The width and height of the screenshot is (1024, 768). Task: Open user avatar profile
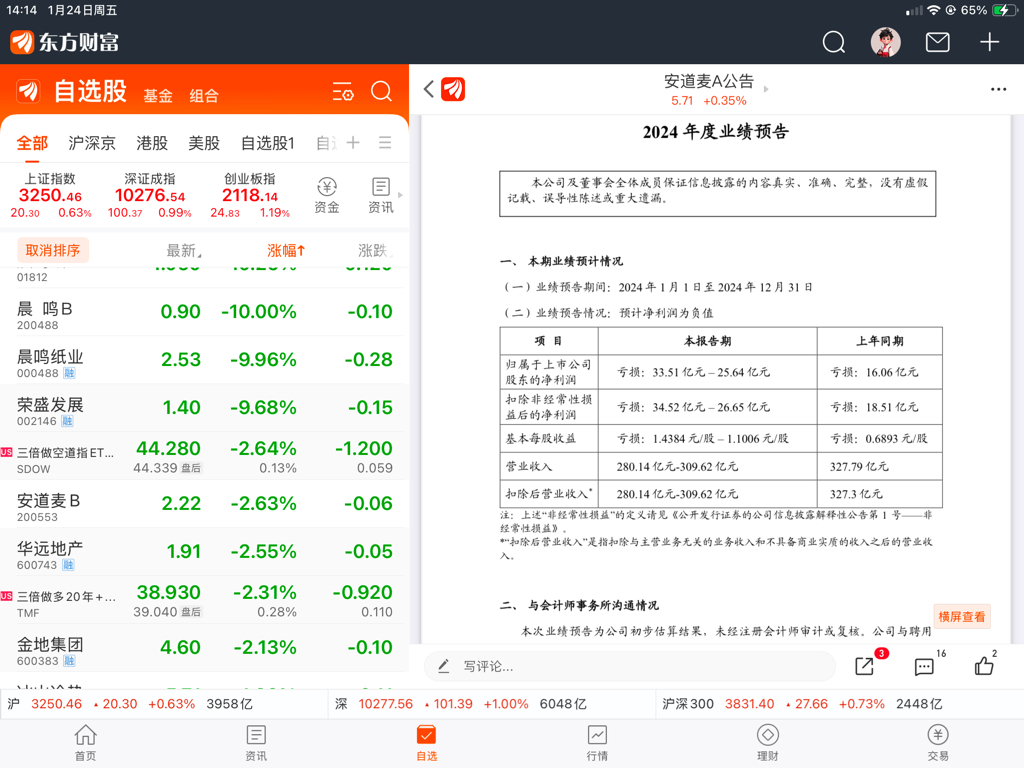click(x=886, y=42)
